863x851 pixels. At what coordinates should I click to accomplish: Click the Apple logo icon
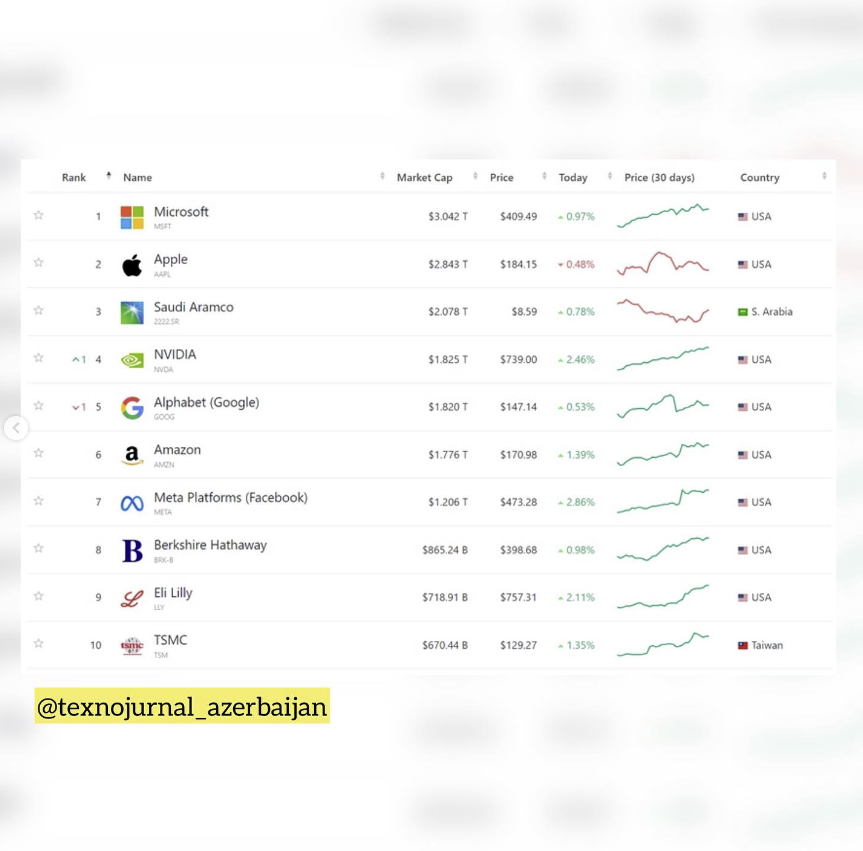(132, 265)
